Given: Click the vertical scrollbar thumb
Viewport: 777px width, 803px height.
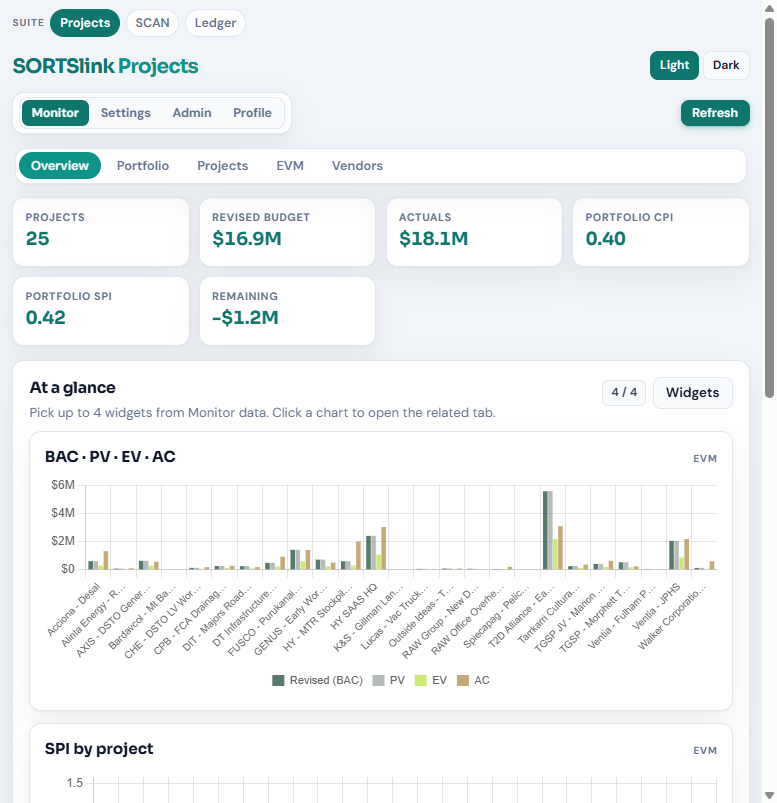Looking at the screenshot, I should pyautogui.click(x=769, y=207).
